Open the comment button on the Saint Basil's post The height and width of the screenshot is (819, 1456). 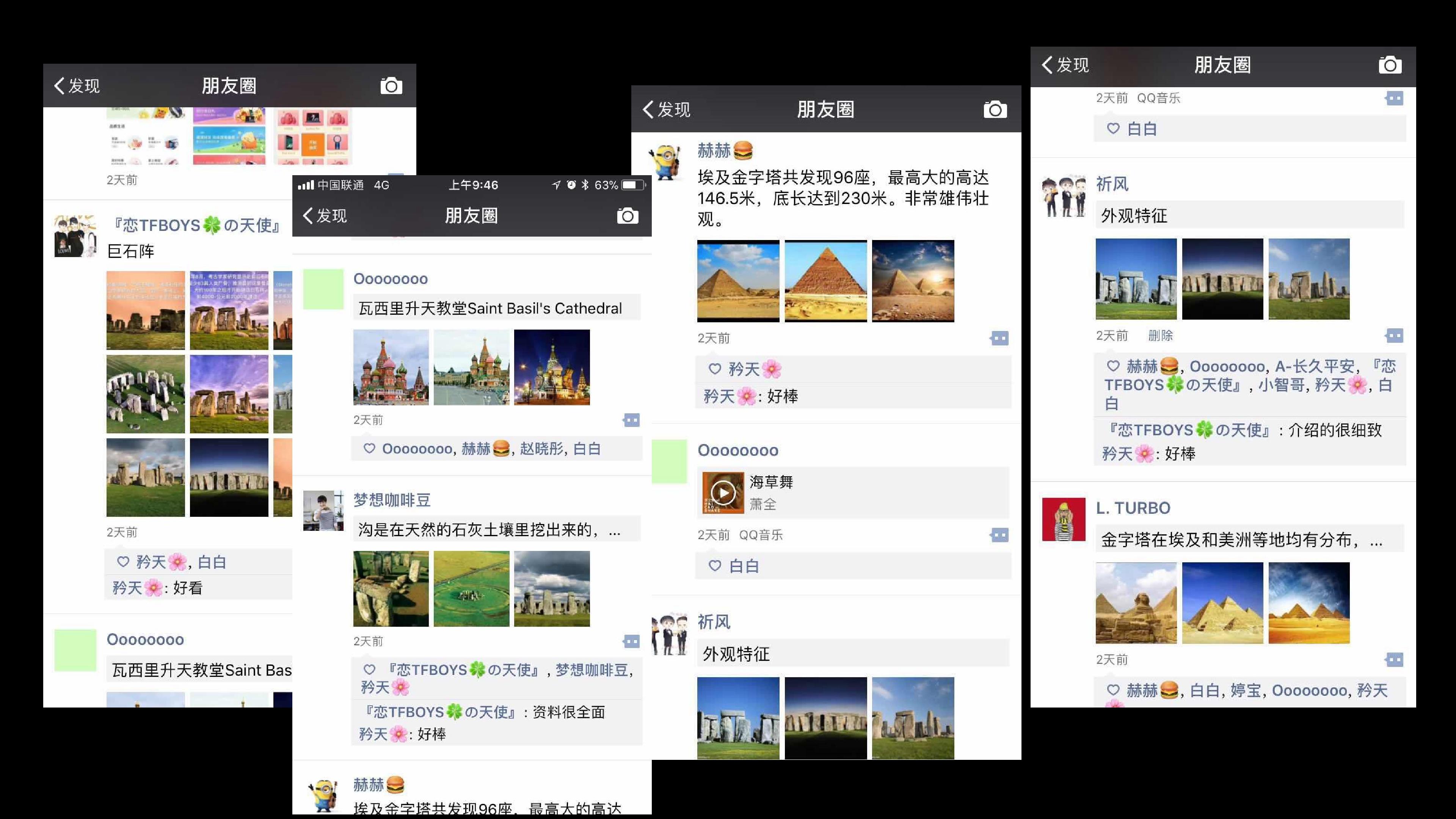click(631, 420)
